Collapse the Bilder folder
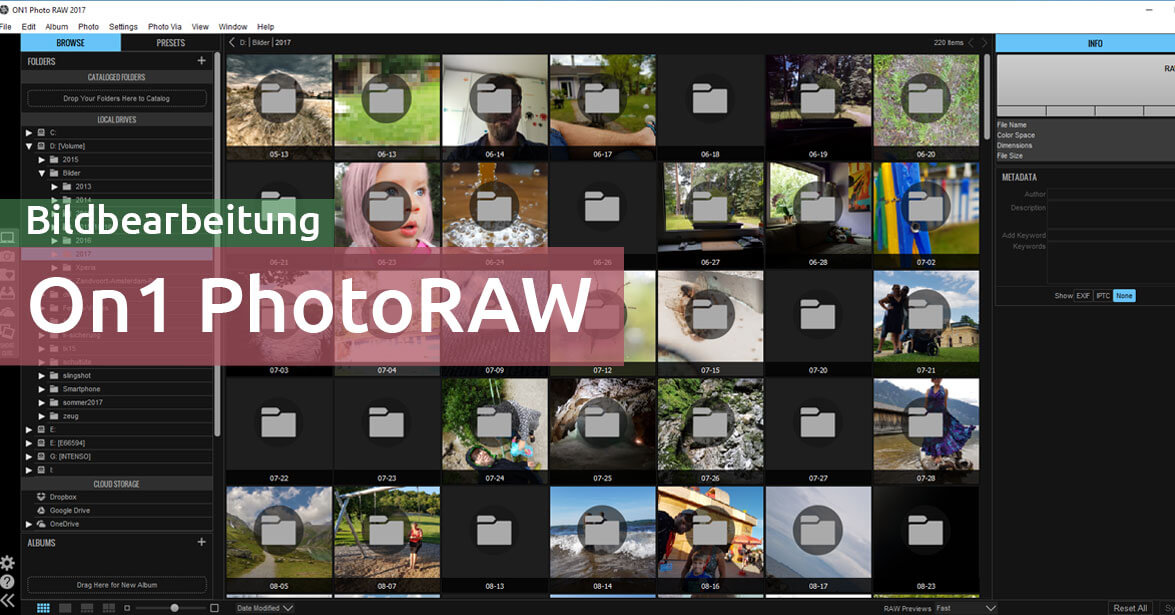 click(42, 173)
